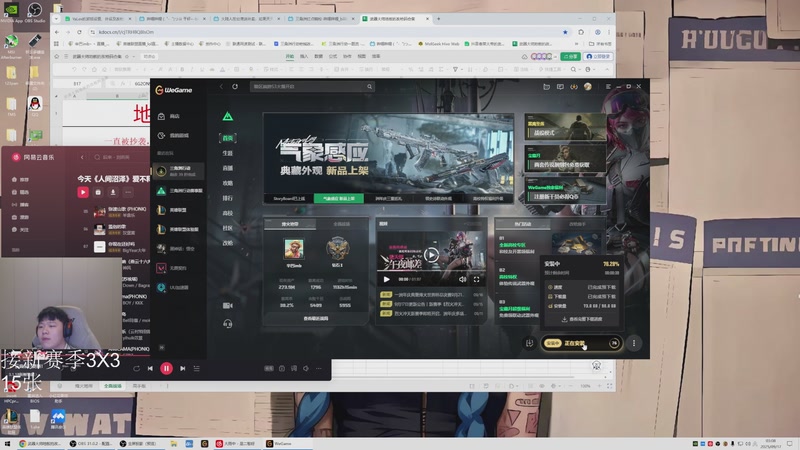Open the 注册新干员必得Q币 promo card
The height and width of the screenshot is (450, 800).
point(565,190)
